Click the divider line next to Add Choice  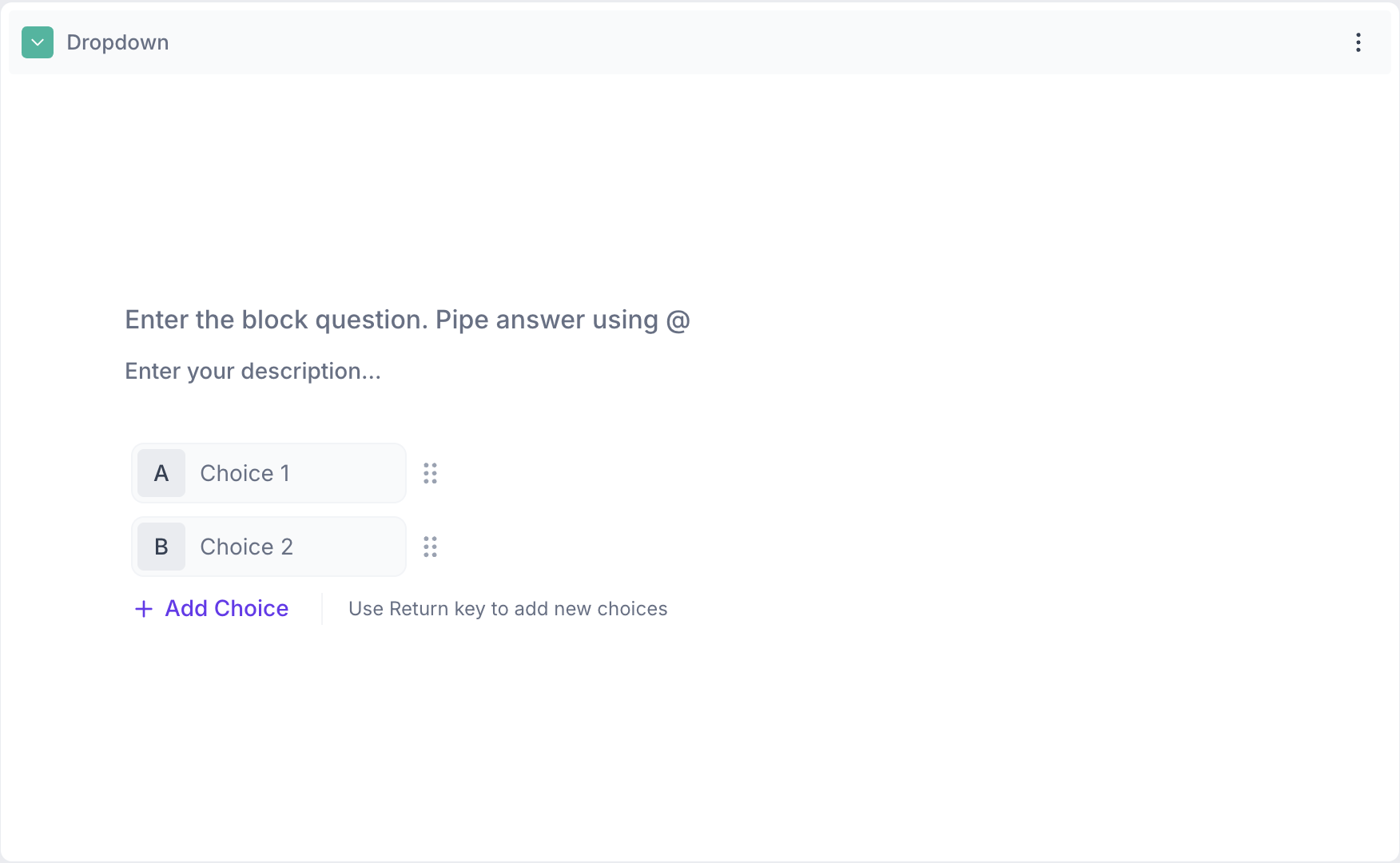point(322,609)
